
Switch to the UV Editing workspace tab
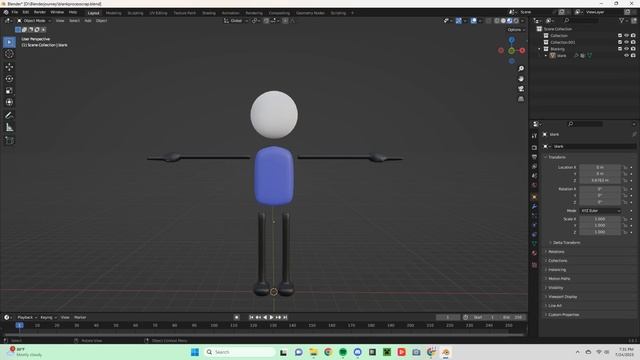pos(158,13)
